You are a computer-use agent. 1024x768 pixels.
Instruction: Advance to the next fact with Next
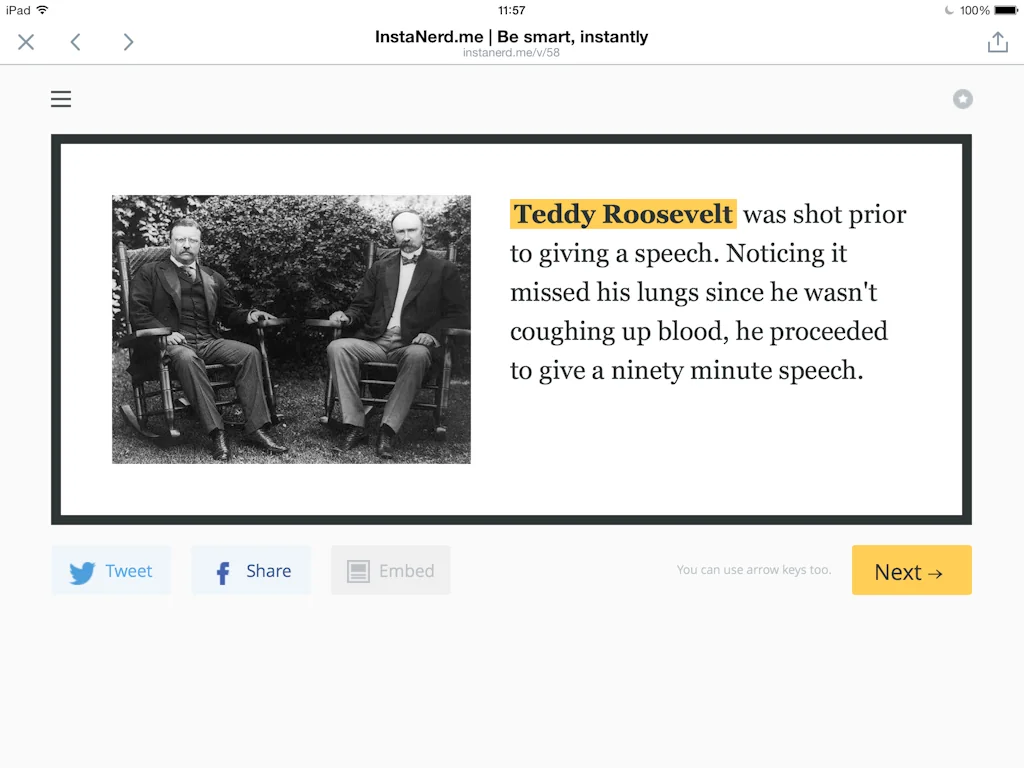pyautogui.click(x=911, y=571)
